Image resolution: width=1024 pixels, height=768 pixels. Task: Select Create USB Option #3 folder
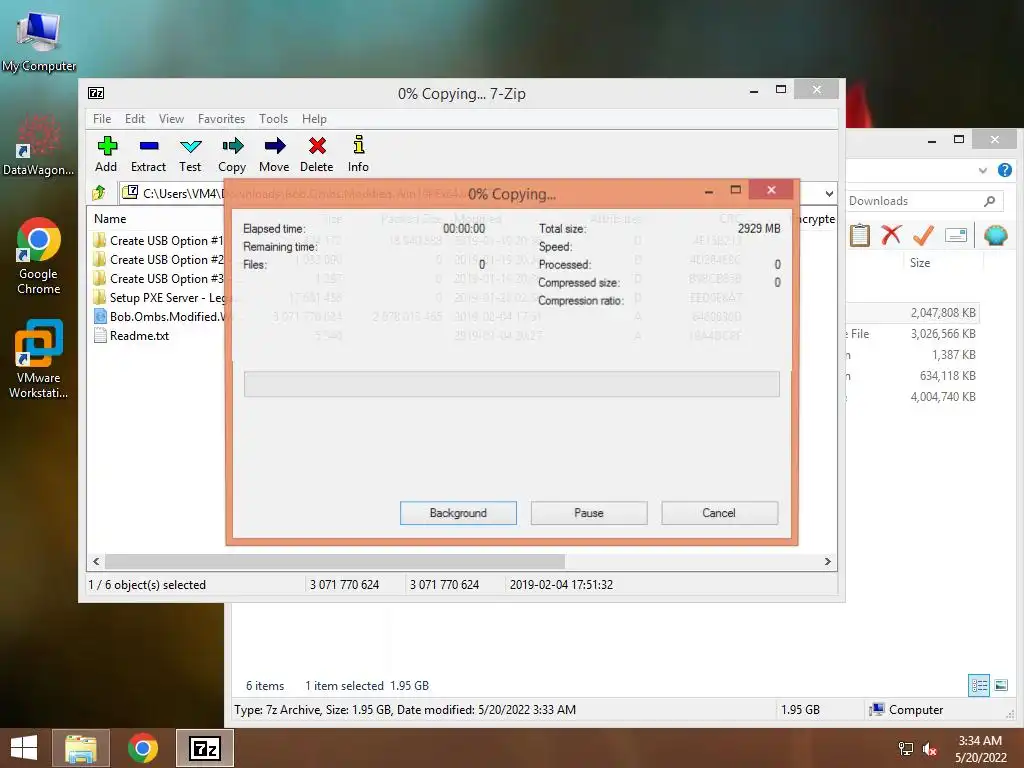click(x=157, y=278)
